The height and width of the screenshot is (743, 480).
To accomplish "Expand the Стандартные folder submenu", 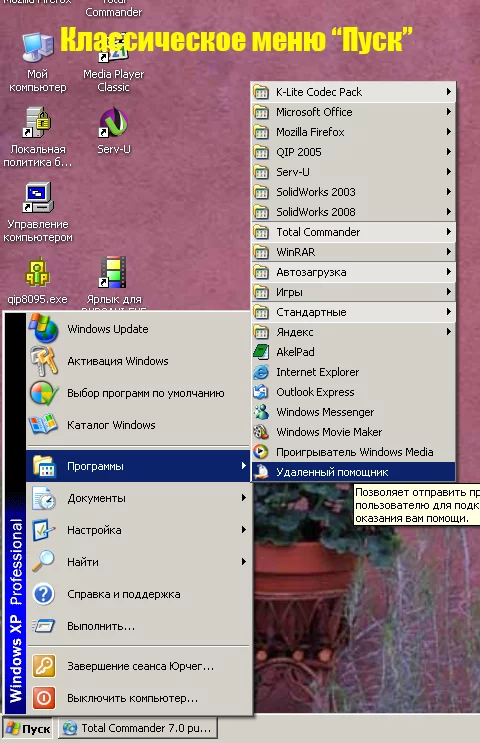I will (x=353, y=312).
